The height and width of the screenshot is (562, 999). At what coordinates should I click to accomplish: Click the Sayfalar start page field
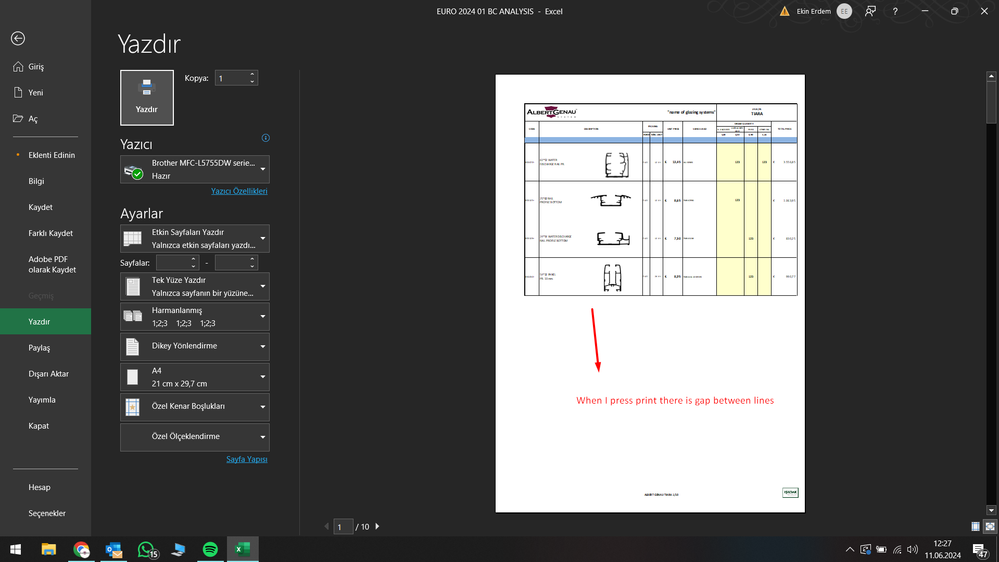[172, 263]
